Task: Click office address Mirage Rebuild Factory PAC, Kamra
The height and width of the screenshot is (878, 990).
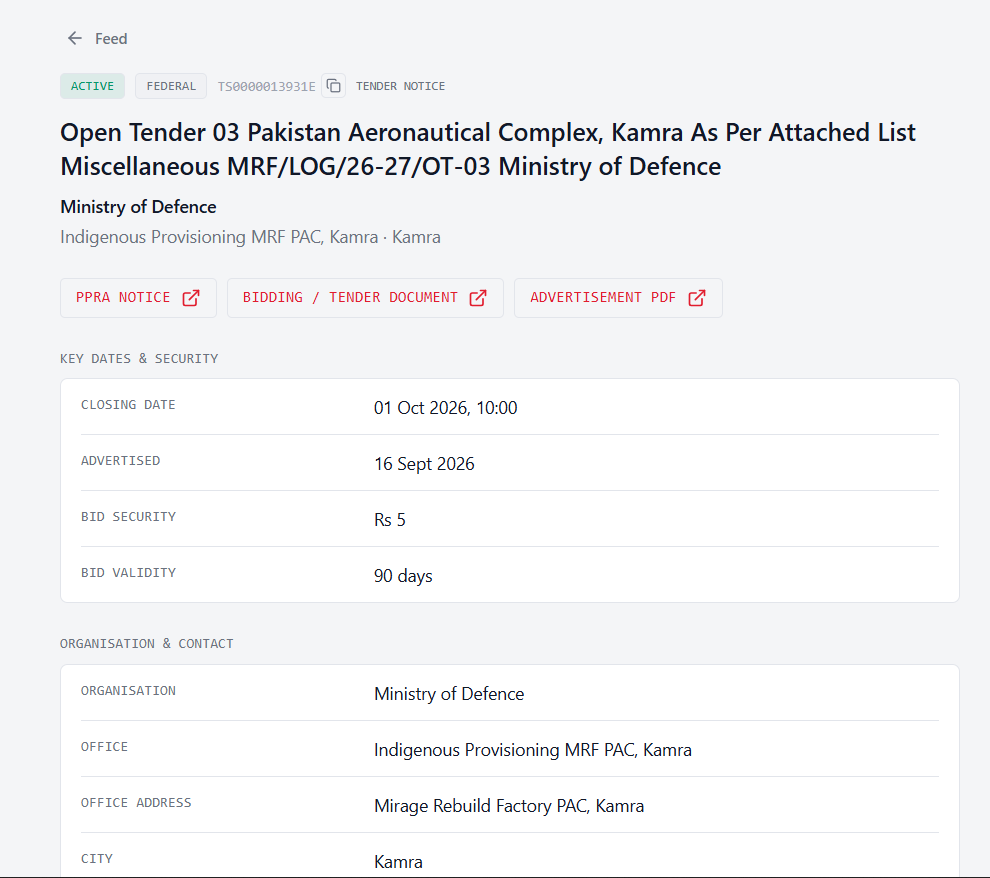Action: tap(509, 806)
